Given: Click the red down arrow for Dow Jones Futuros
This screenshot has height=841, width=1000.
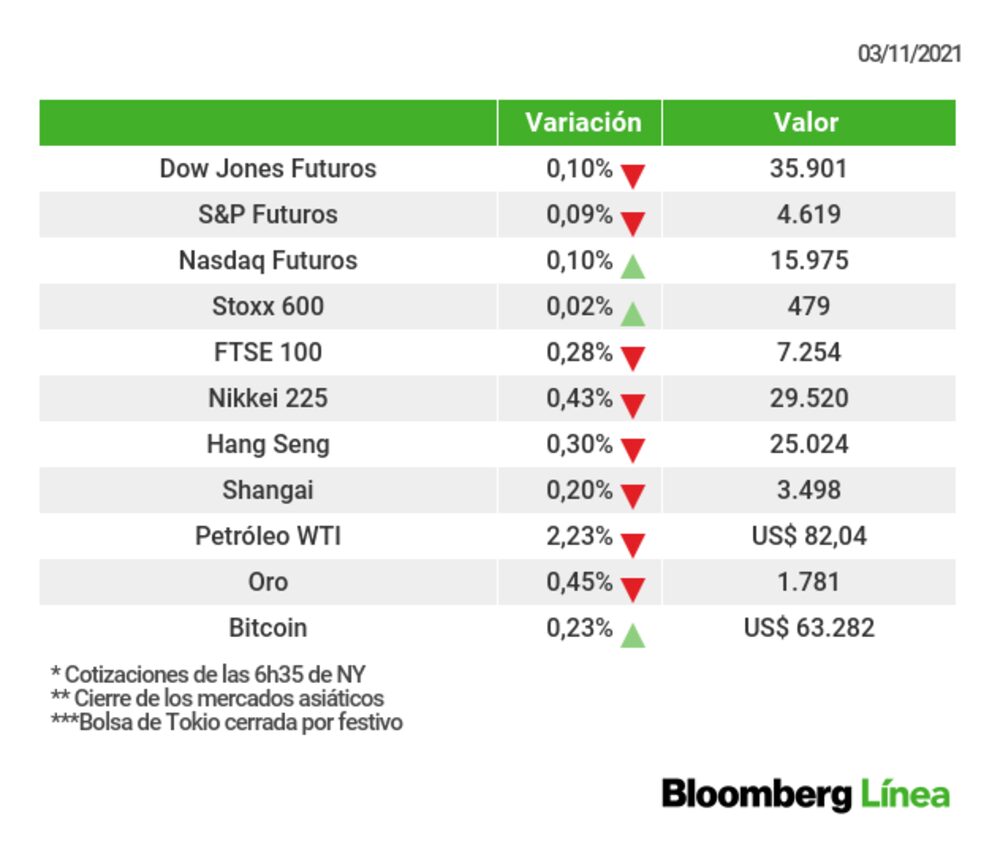Looking at the screenshot, I should pos(632,177).
